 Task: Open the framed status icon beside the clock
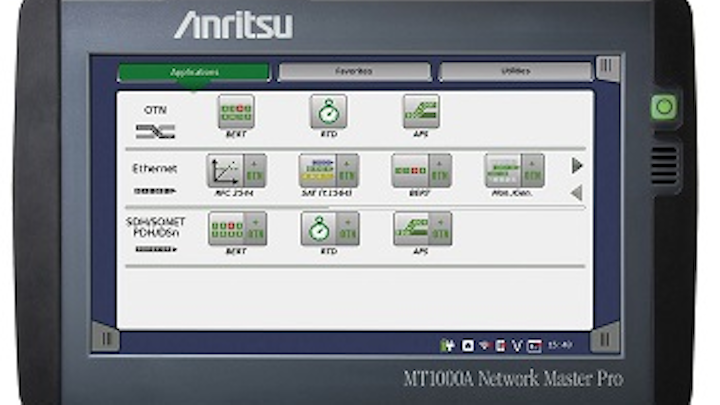coord(534,346)
